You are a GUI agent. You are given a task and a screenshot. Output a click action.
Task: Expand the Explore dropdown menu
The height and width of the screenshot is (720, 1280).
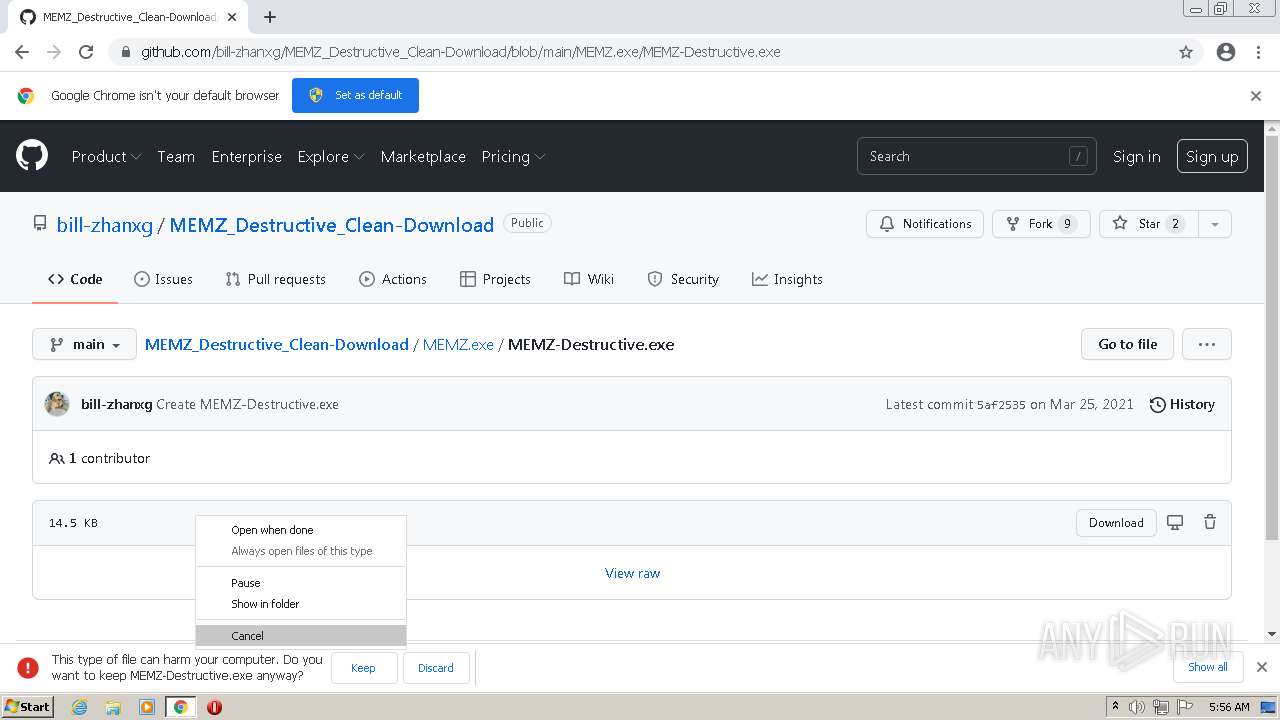tap(331, 156)
